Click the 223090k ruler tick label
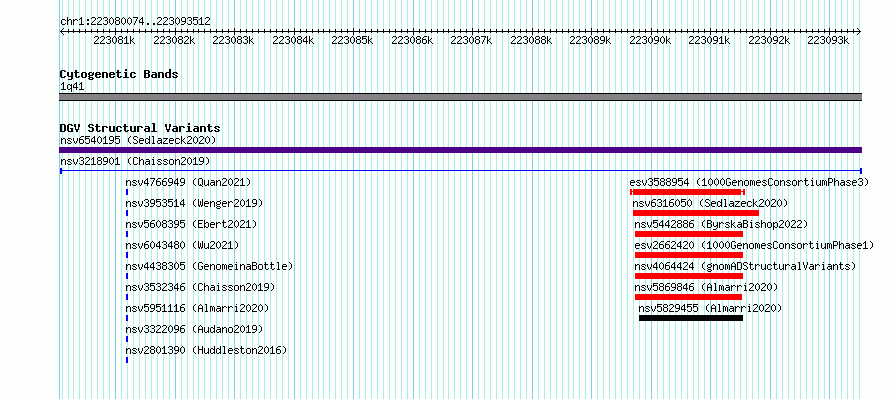The image size is (890, 399). (650, 40)
